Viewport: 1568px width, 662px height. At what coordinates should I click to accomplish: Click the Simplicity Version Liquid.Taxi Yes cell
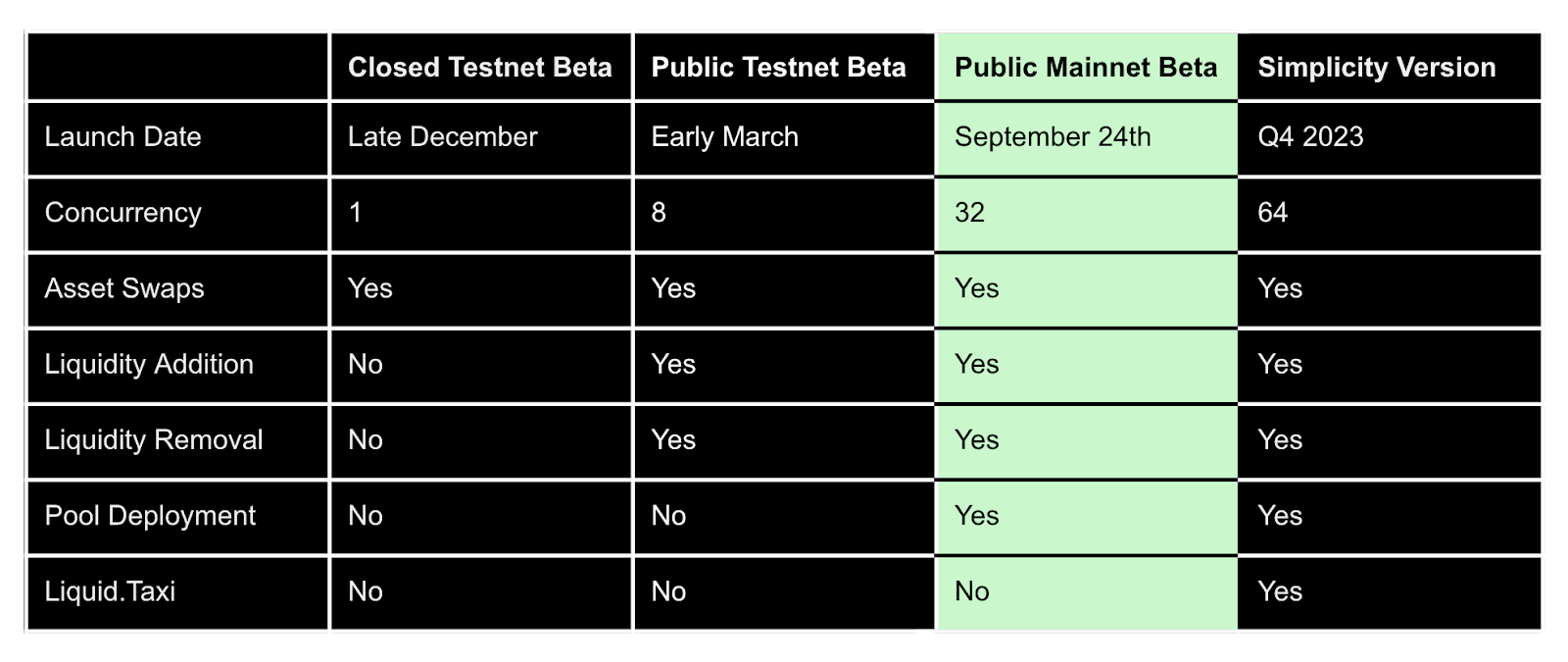1389,592
